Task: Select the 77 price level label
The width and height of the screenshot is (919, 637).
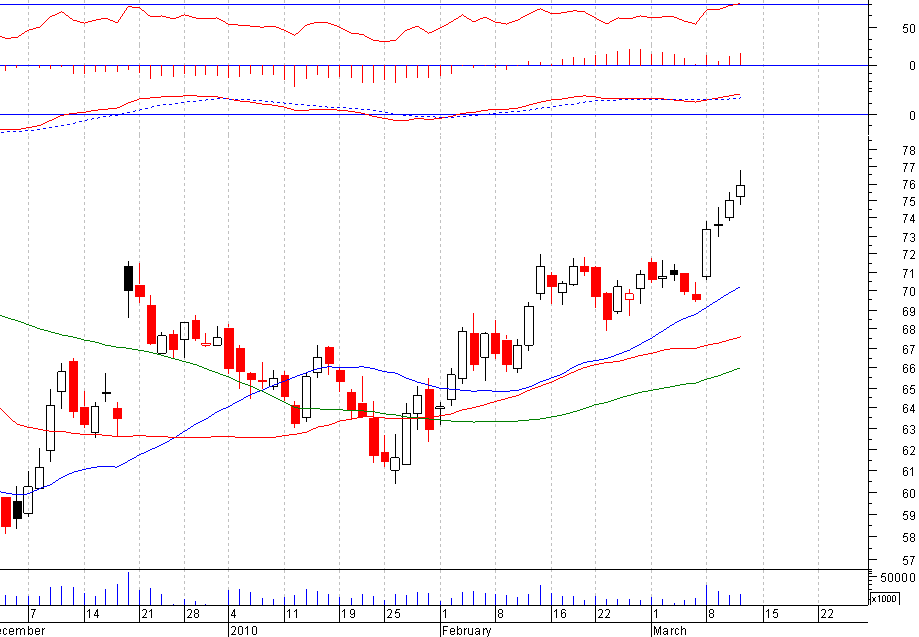Action: (x=908, y=168)
